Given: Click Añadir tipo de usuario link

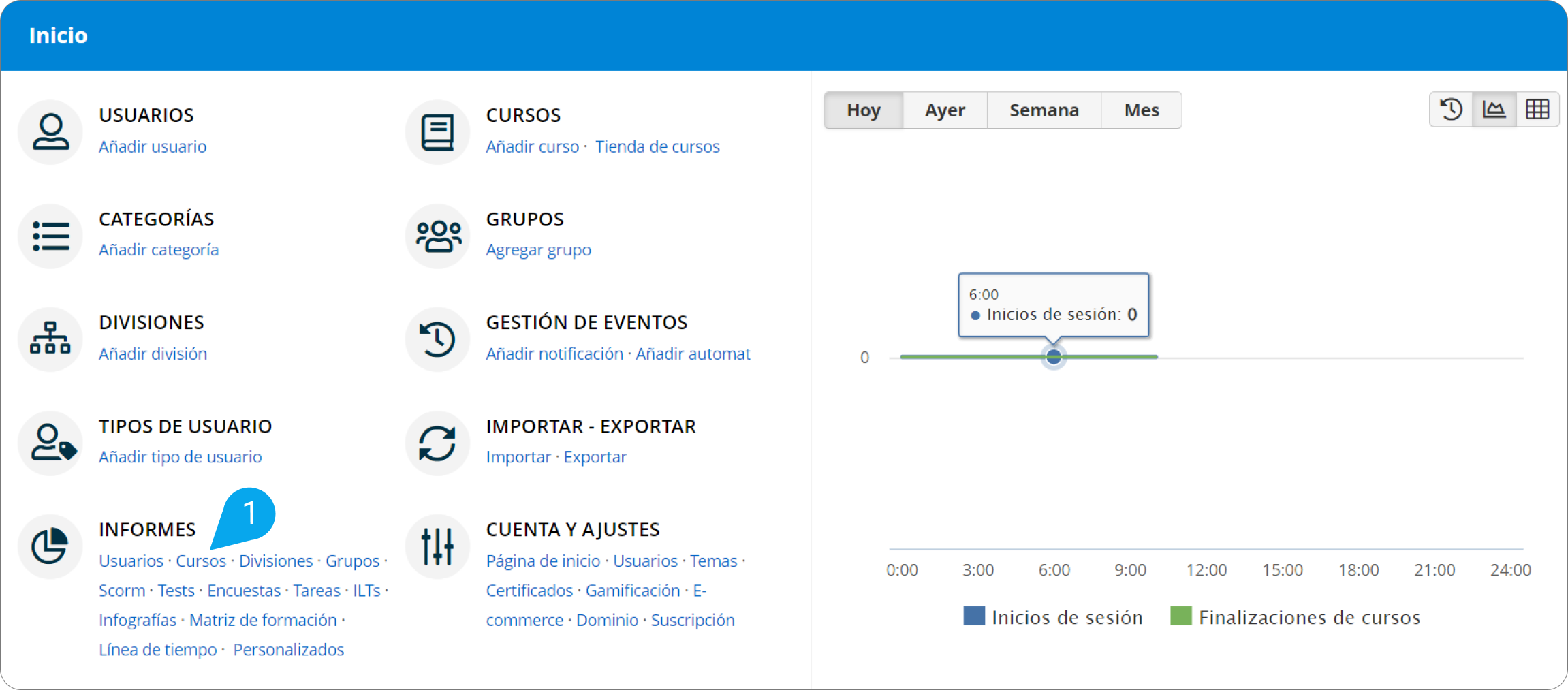Looking at the screenshot, I should tap(180, 457).
